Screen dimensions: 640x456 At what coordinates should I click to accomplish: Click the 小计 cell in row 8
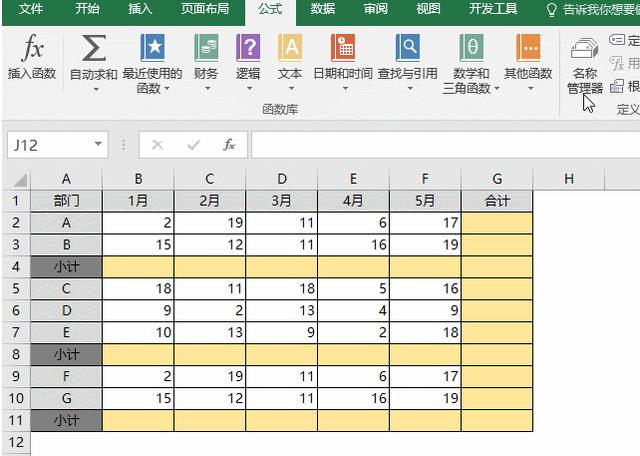click(66, 354)
